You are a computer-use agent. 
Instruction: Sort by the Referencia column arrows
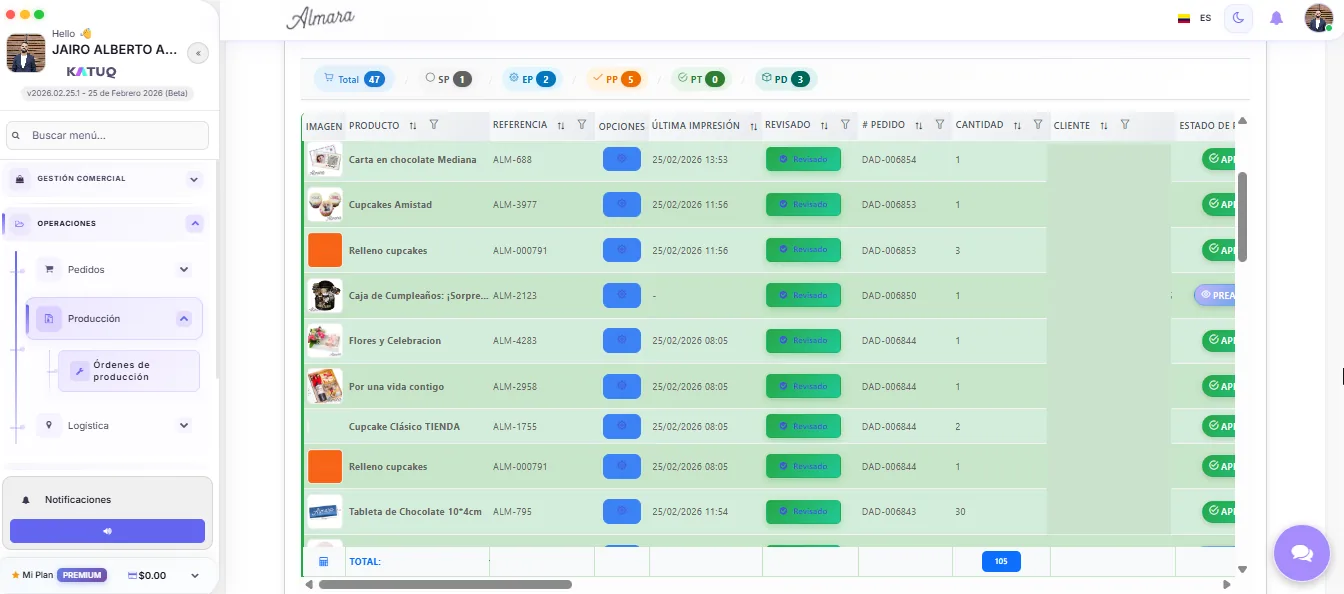(x=561, y=126)
